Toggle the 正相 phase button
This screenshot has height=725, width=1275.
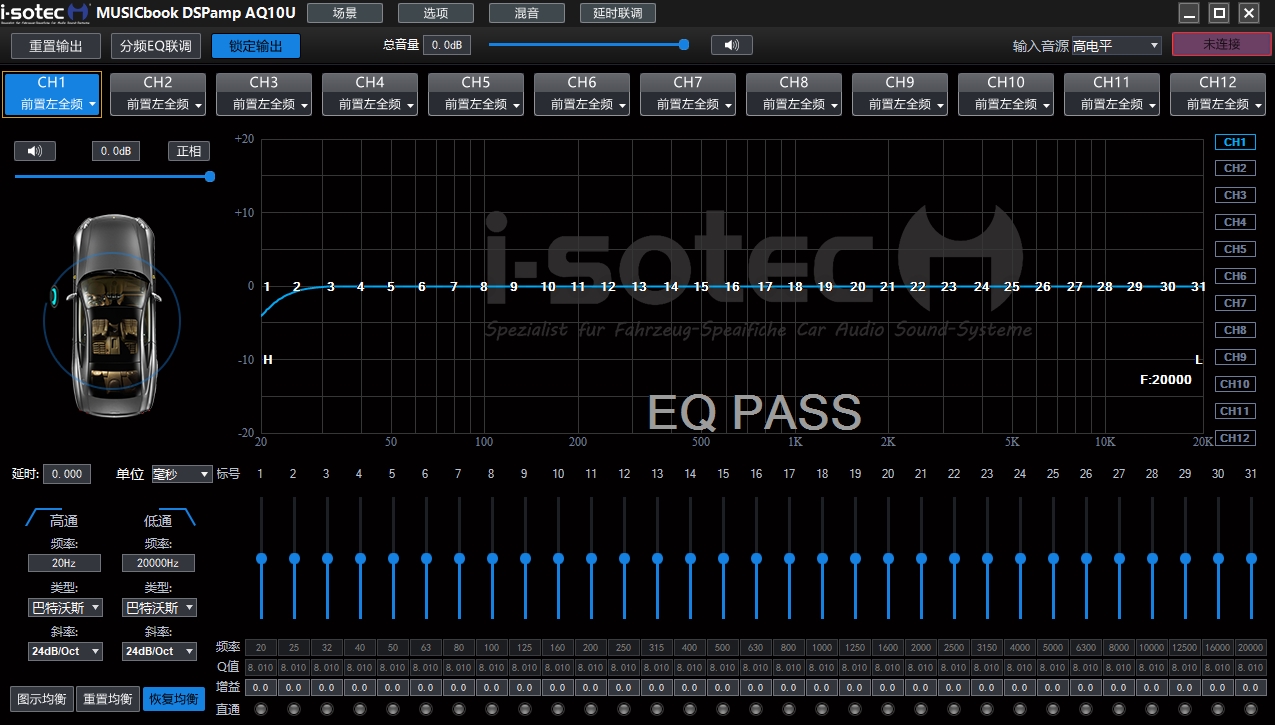188,151
